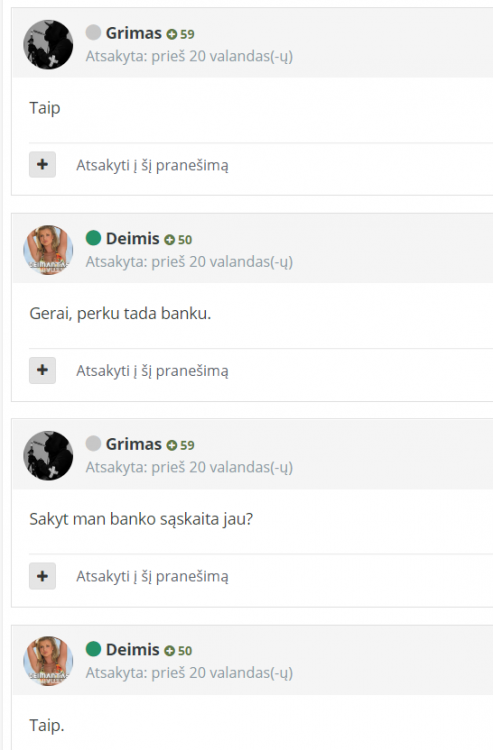
Task: Click the plus button under "Gerai, perku tada banku."
Action: click(43, 370)
